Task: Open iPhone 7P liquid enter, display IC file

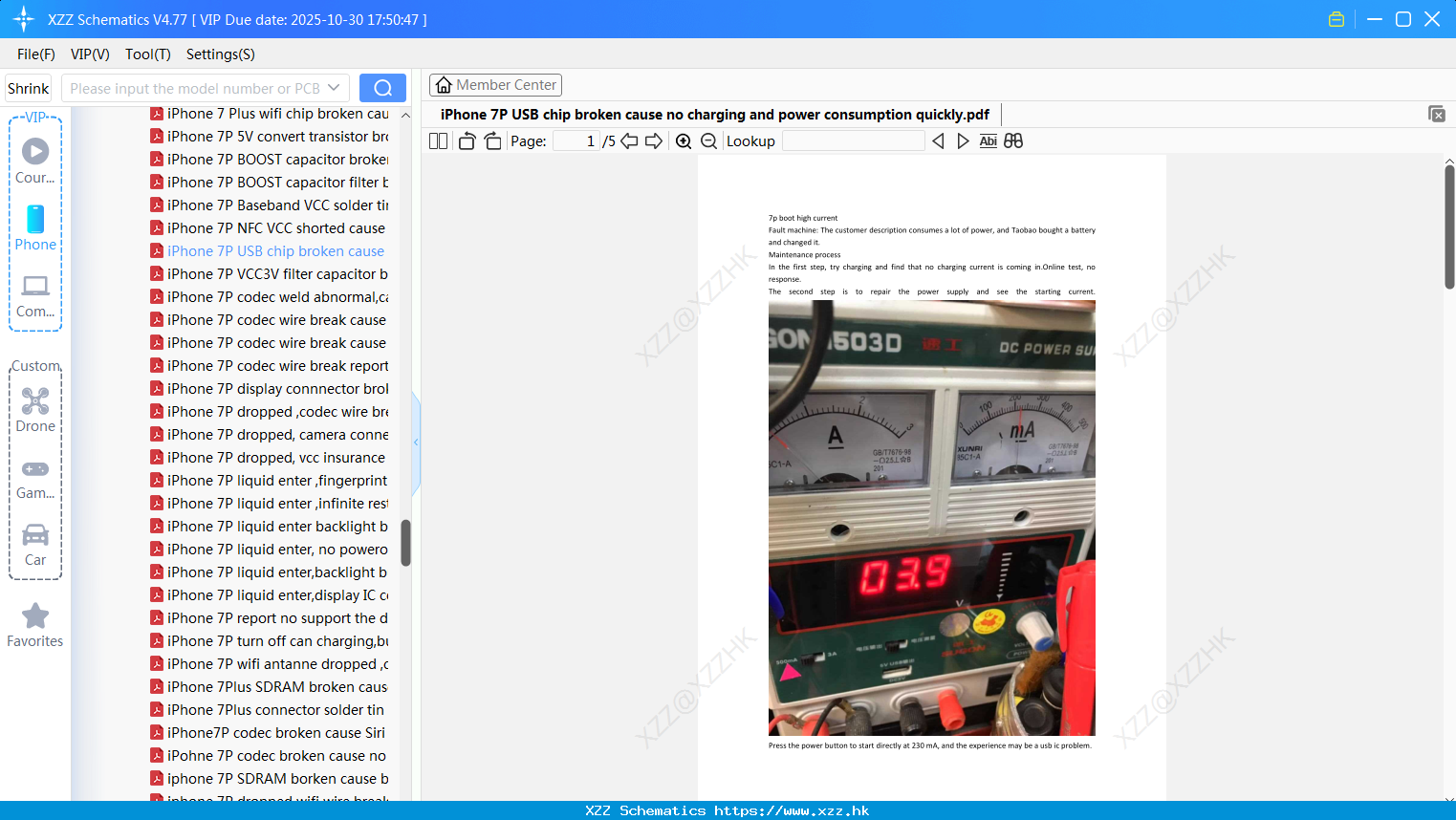Action: [x=270, y=595]
